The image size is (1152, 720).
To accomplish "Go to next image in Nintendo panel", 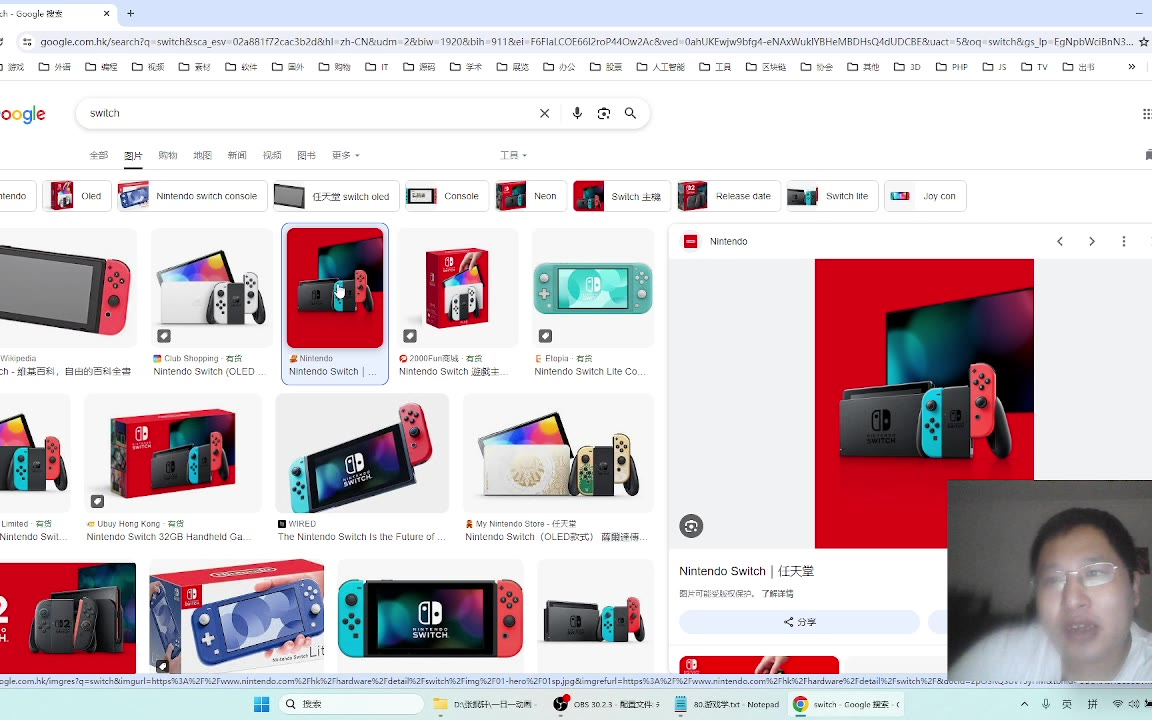I will (1092, 241).
